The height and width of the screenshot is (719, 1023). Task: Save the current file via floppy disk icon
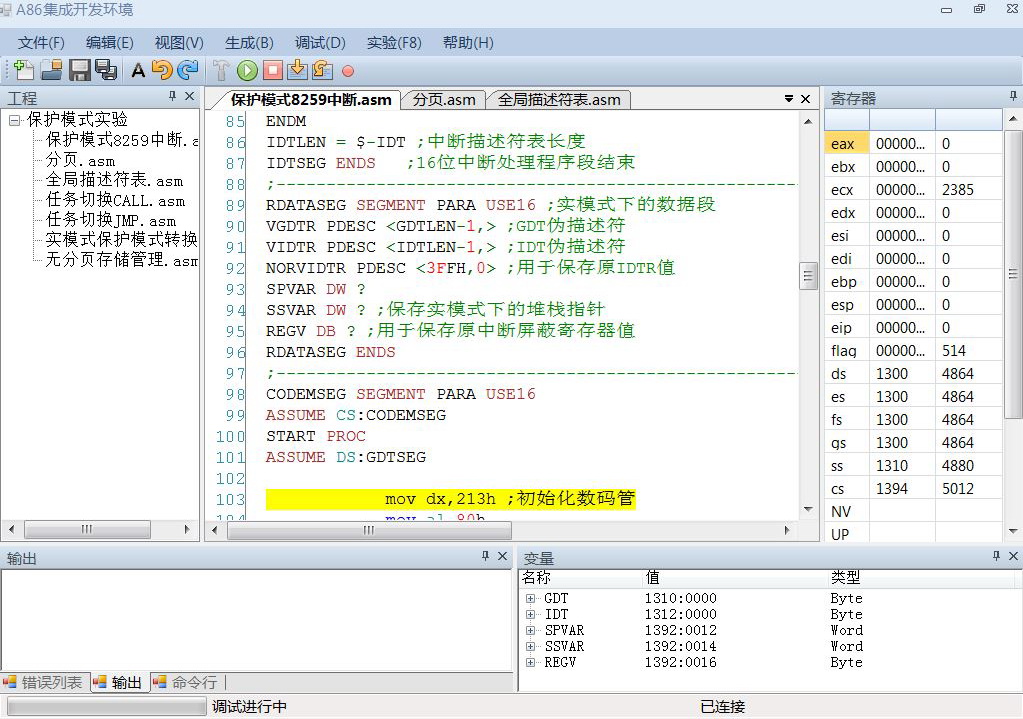(x=79, y=71)
